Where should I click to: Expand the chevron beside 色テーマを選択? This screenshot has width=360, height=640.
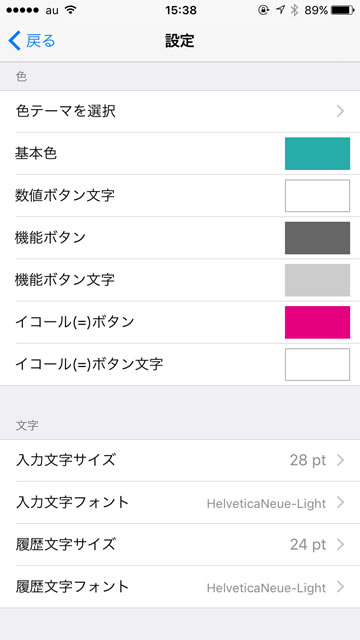point(340,111)
